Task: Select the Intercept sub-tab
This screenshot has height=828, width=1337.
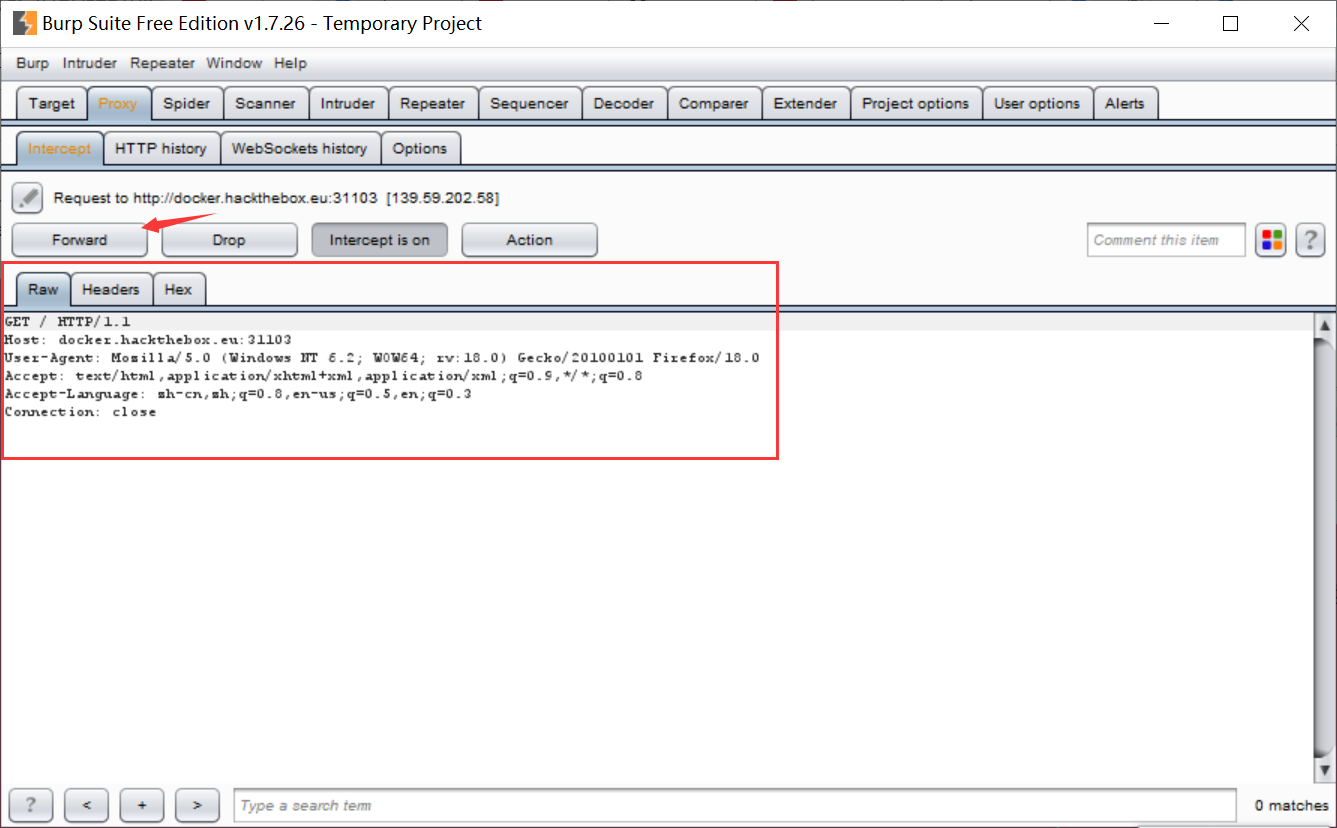Action: click(59, 148)
